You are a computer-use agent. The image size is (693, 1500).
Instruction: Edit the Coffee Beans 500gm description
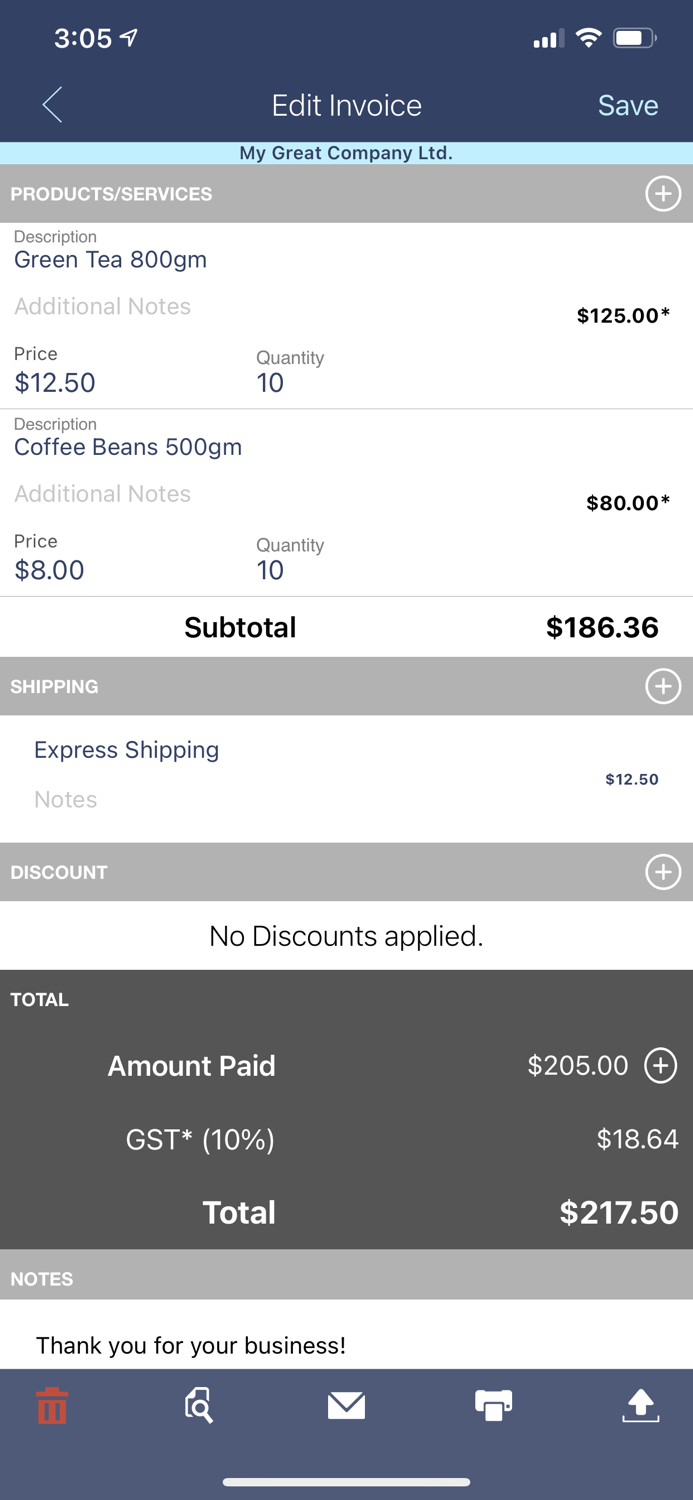(128, 447)
